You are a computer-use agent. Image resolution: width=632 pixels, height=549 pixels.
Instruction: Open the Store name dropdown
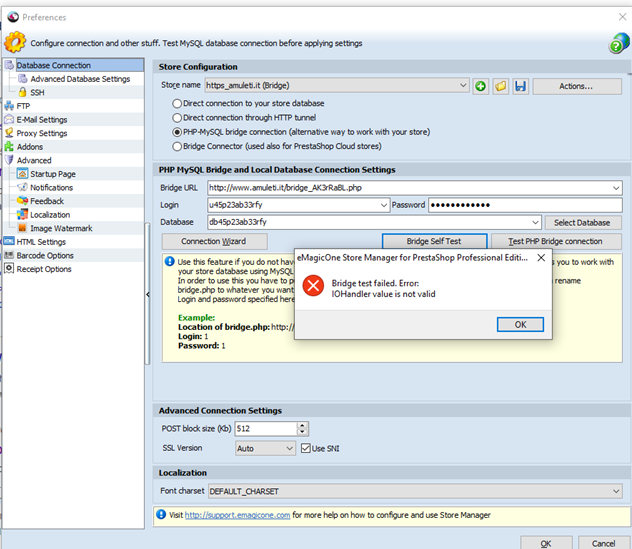(x=463, y=85)
